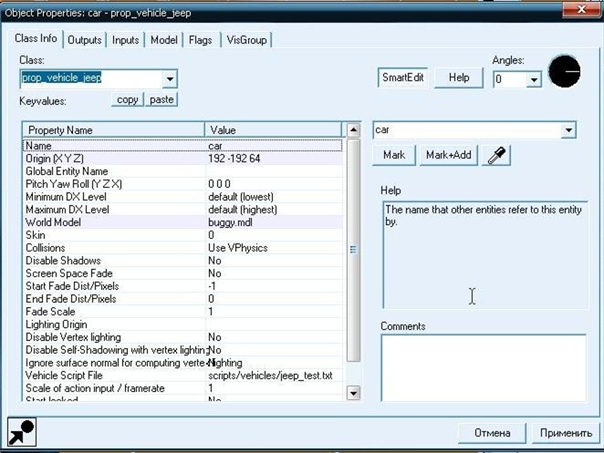The image size is (604, 453).
Task: Switch to the Model tab
Action: pos(164,40)
